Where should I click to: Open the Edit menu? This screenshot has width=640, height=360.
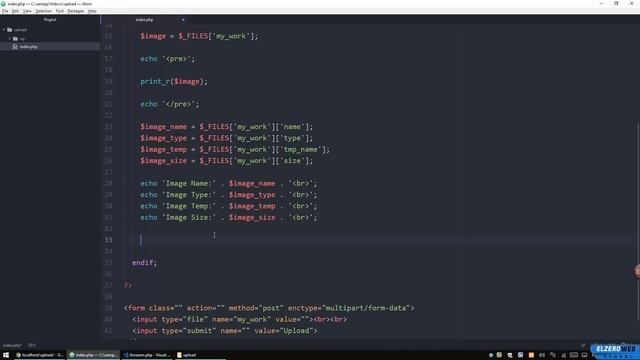click(15, 11)
